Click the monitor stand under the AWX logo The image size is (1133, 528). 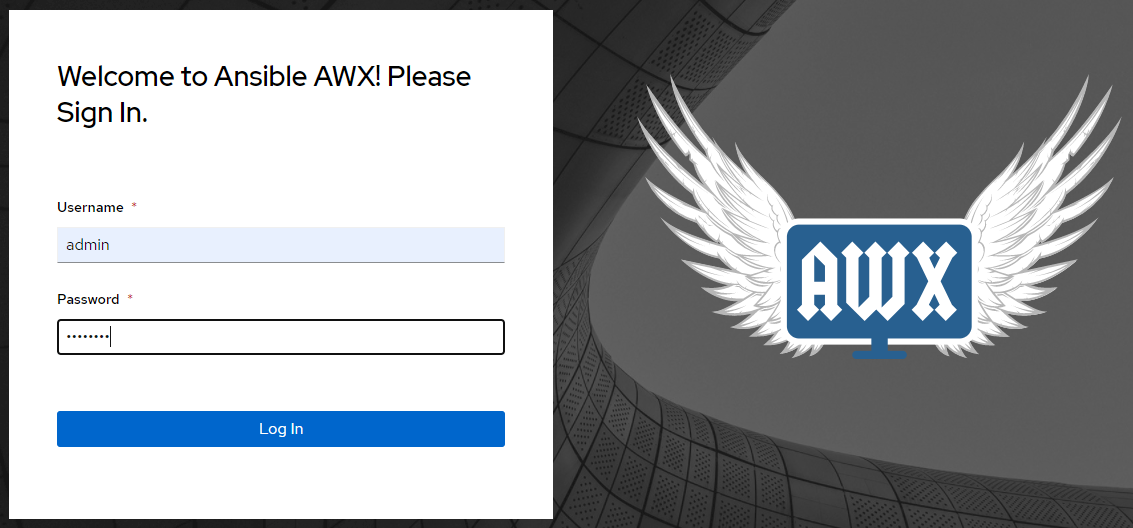(x=879, y=349)
